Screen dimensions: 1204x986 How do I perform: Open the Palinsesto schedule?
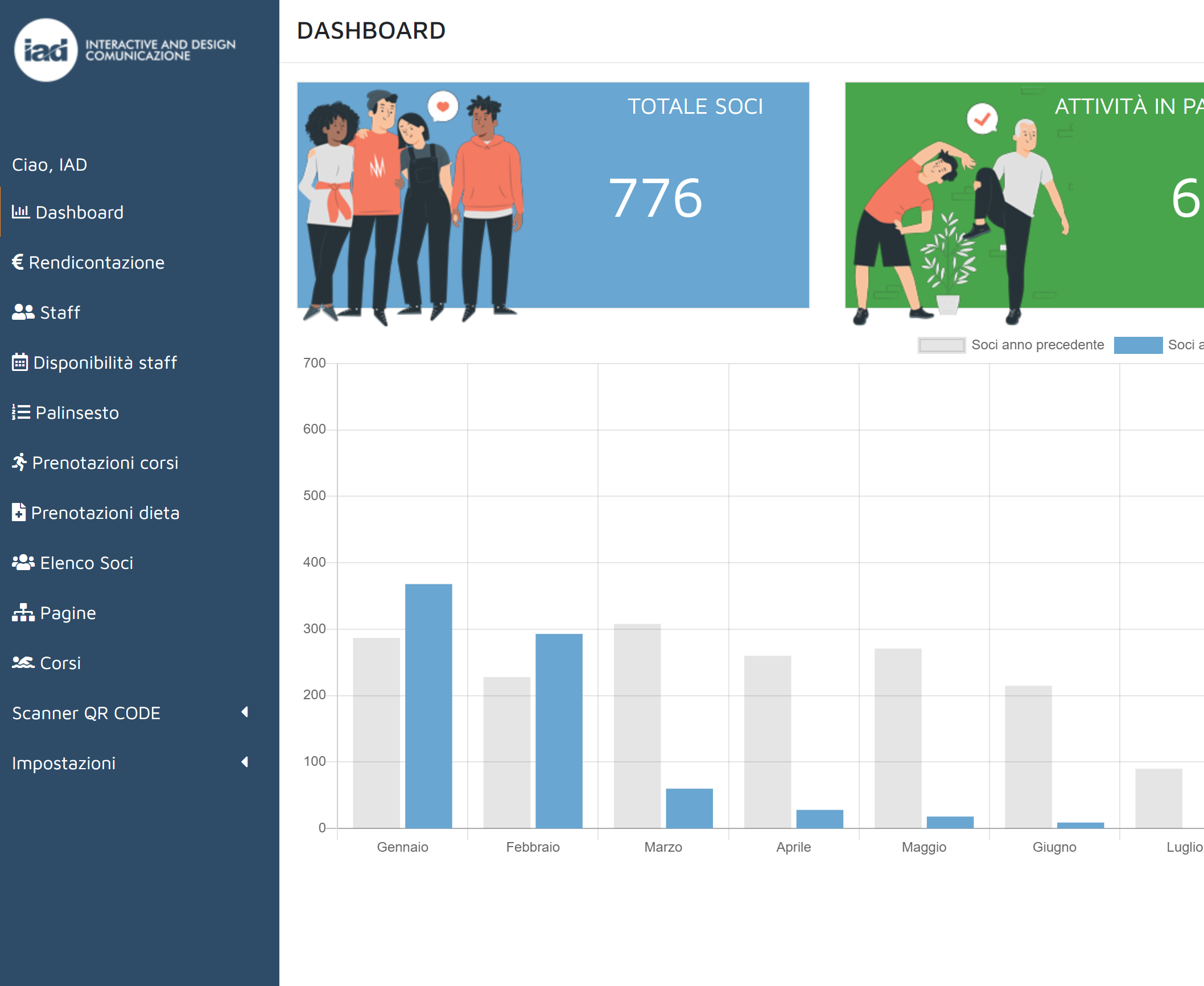coord(139,412)
